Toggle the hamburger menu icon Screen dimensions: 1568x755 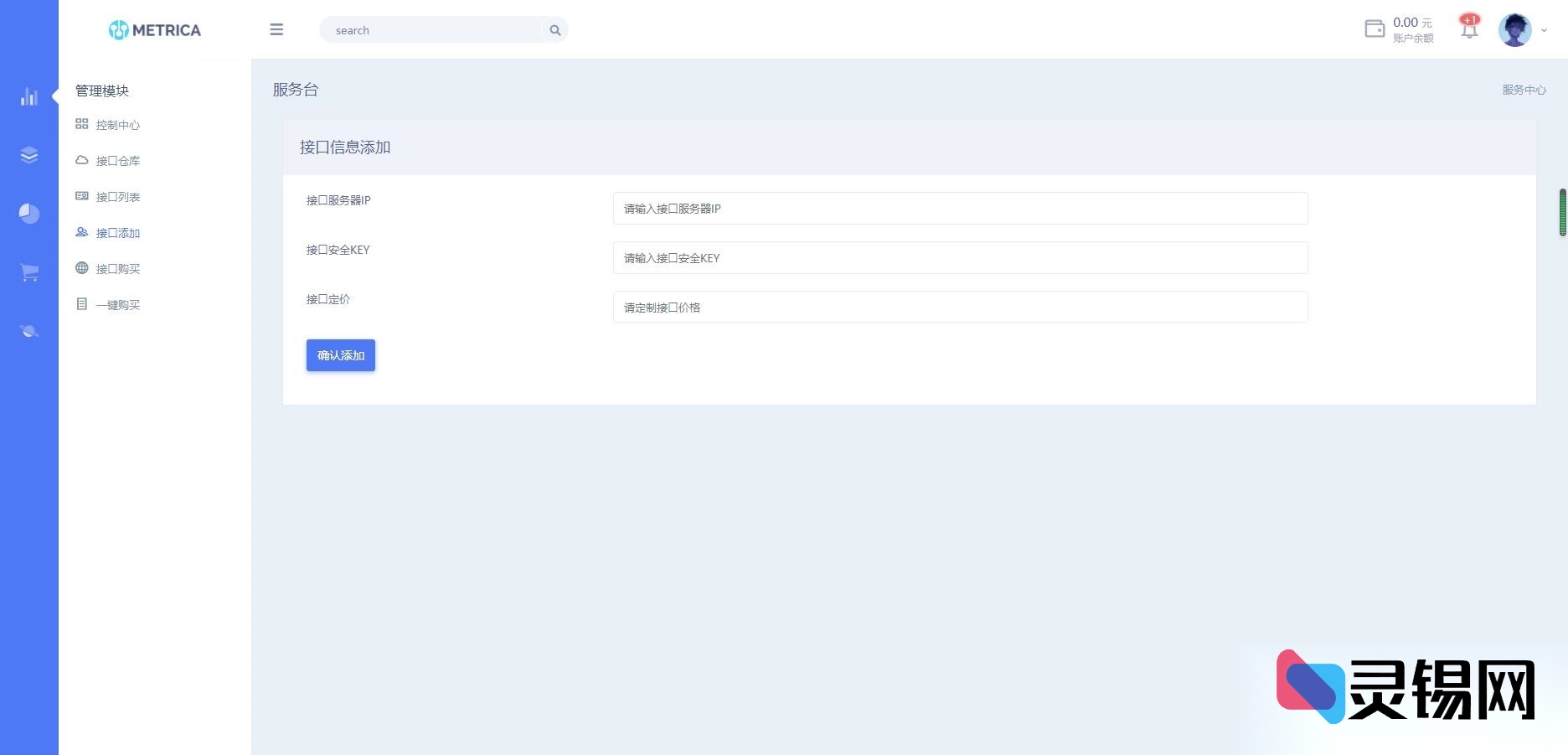(276, 30)
